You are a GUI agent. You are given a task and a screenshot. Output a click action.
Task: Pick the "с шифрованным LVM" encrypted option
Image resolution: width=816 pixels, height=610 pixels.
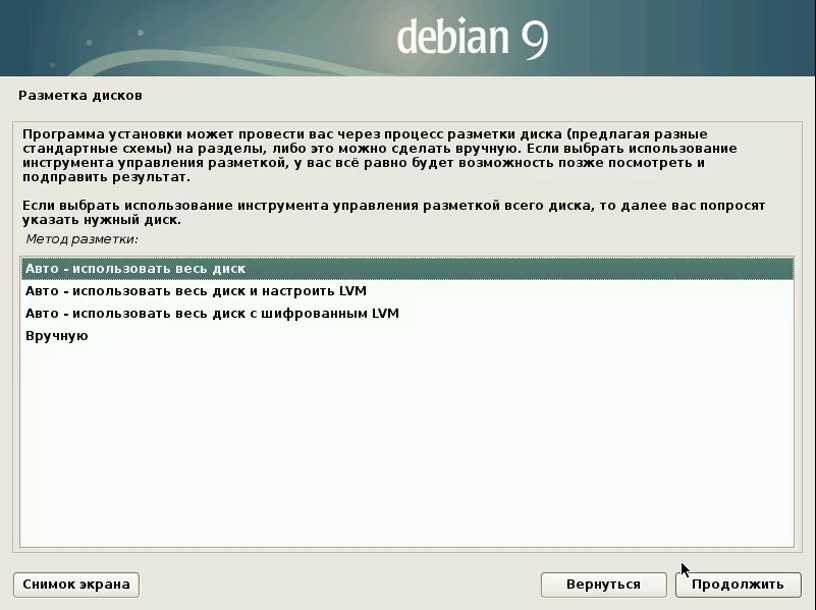point(212,313)
